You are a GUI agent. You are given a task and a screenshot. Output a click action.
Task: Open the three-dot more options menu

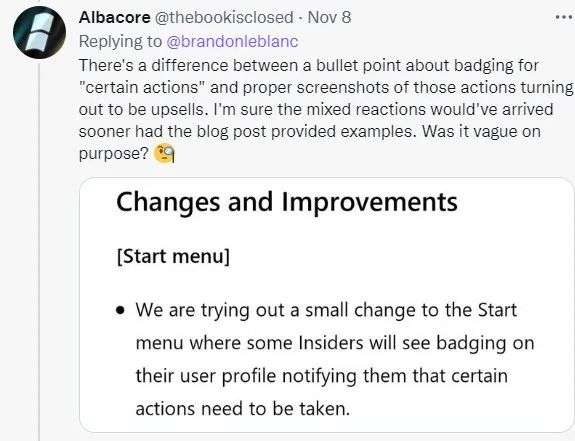564,17
